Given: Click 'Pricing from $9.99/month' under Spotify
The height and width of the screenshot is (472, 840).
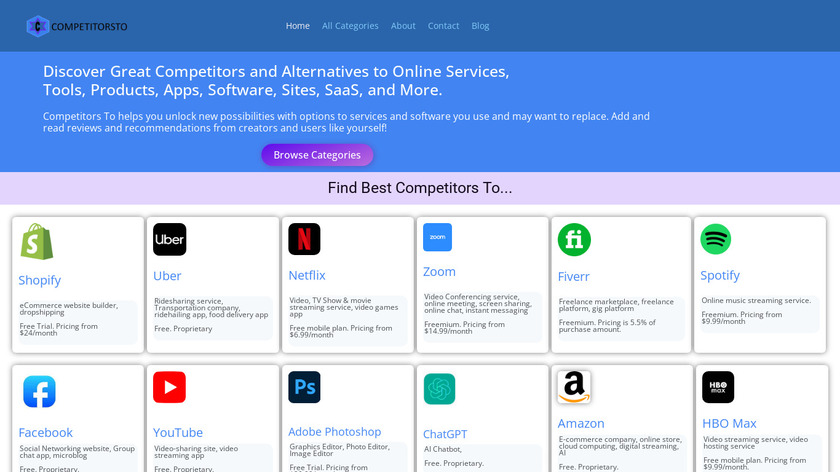Looking at the screenshot, I should point(741,318).
